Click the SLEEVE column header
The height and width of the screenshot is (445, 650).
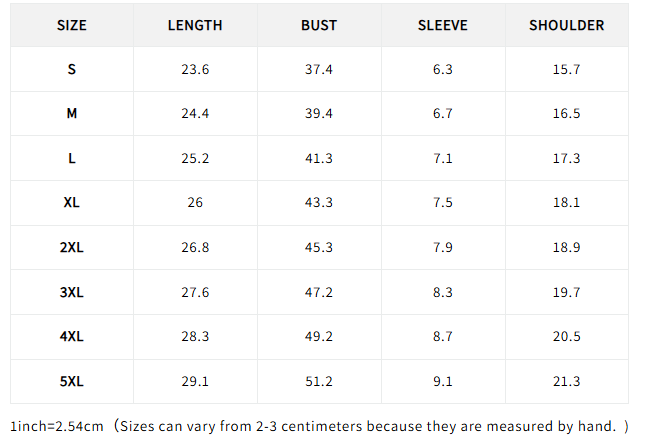(443, 26)
